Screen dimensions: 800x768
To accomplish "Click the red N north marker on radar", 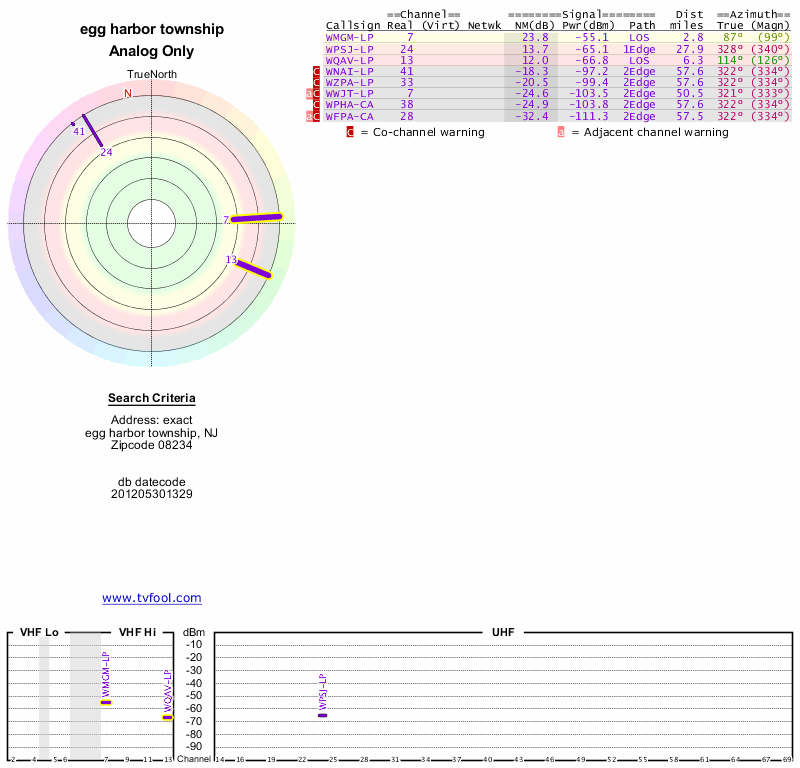I will (127, 94).
